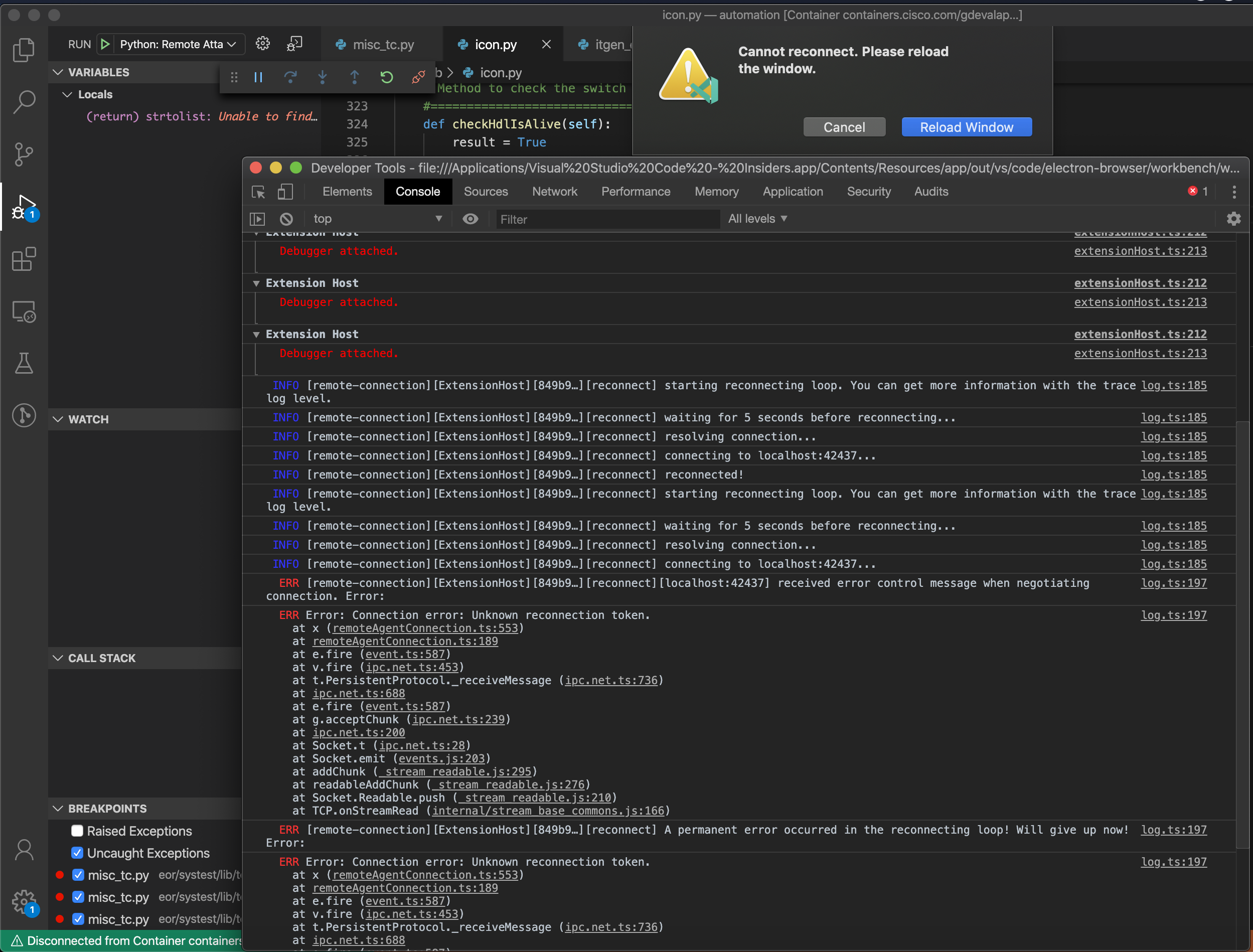Viewport: 1253px width, 952px height.
Task: Disconnect the Python debugger
Action: coord(419,77)
